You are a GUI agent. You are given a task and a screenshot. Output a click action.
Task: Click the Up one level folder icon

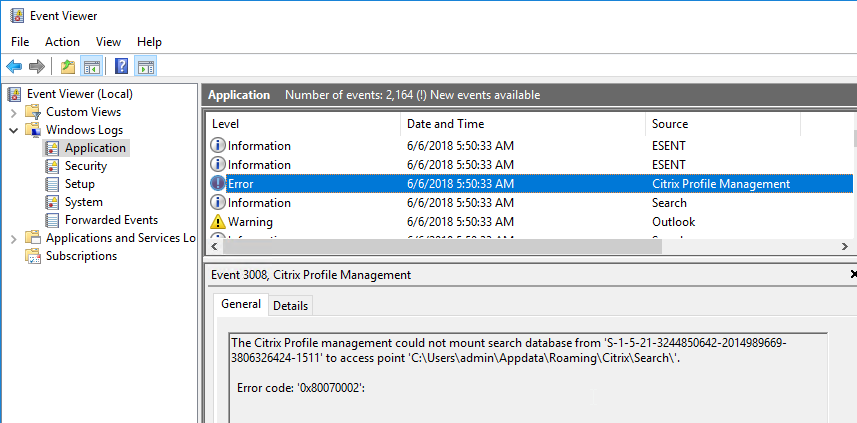(x=68, y=67)
